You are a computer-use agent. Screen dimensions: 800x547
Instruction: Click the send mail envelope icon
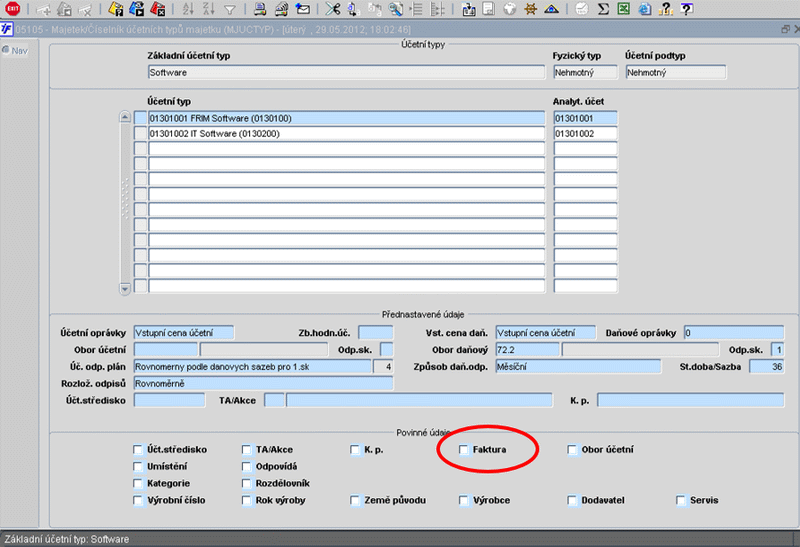(303, 9)
